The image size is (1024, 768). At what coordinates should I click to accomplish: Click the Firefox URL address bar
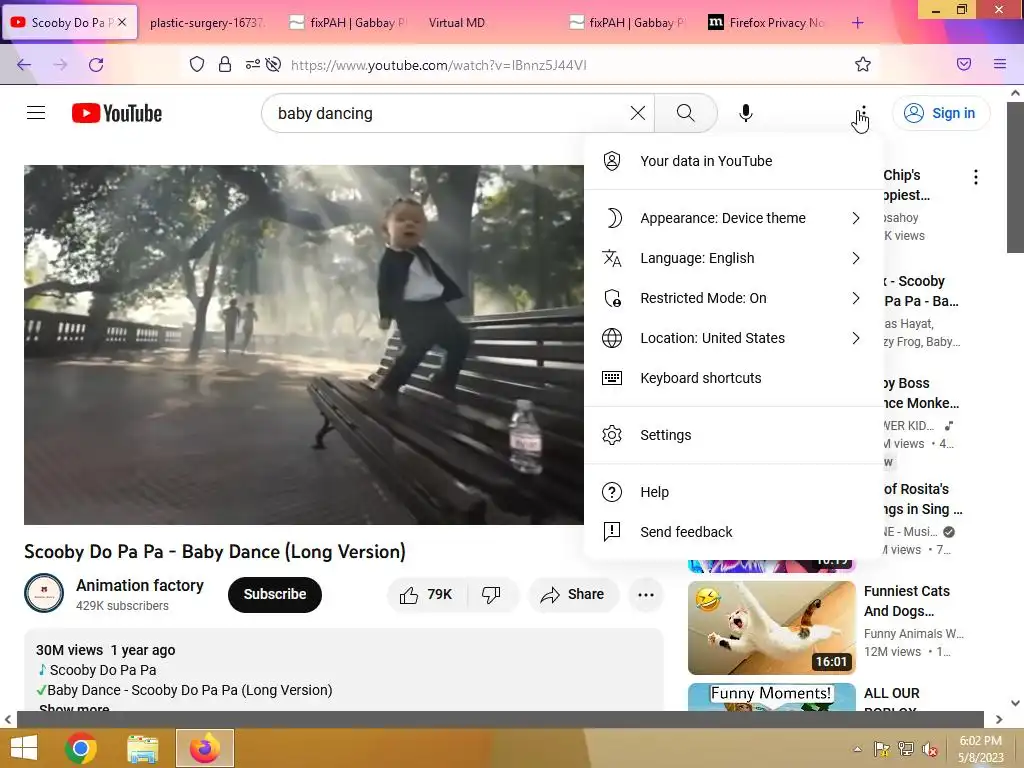(x=562, y=65)
